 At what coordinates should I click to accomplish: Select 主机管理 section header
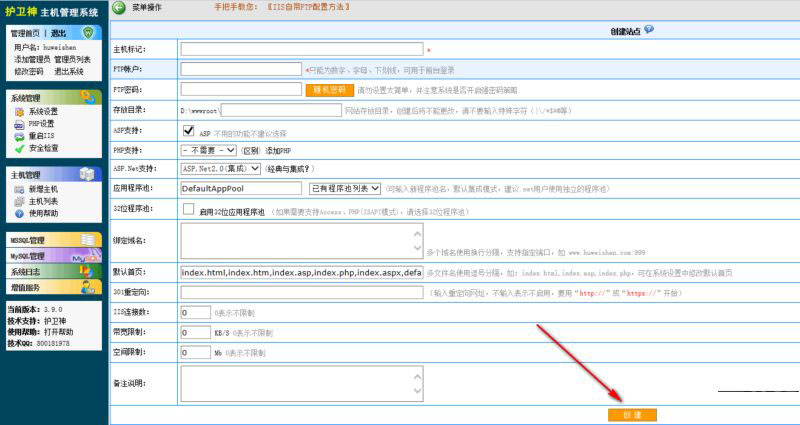pos(54,174)
